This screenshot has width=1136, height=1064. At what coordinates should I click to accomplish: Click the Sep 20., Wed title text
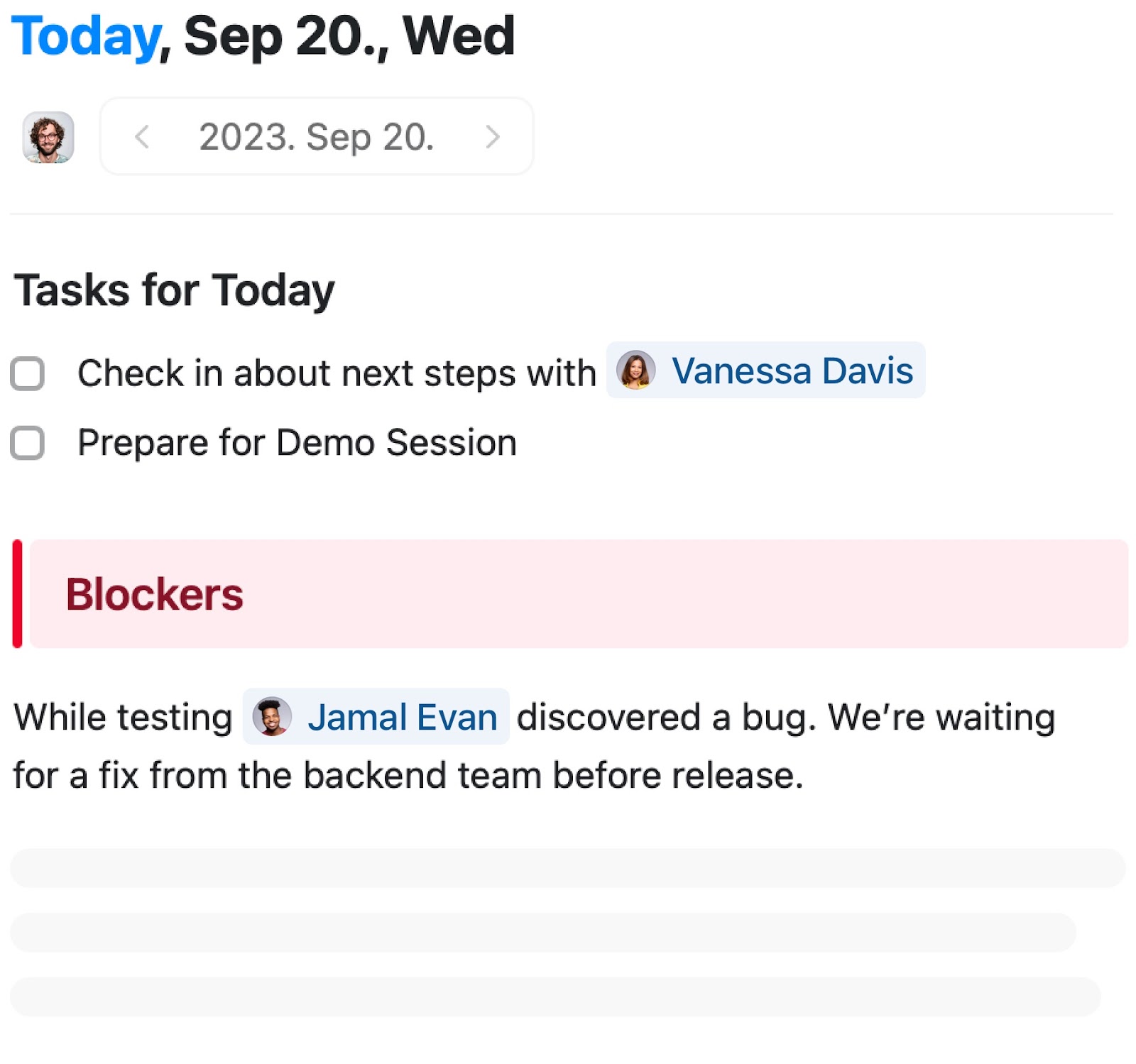tap(349, 37)
